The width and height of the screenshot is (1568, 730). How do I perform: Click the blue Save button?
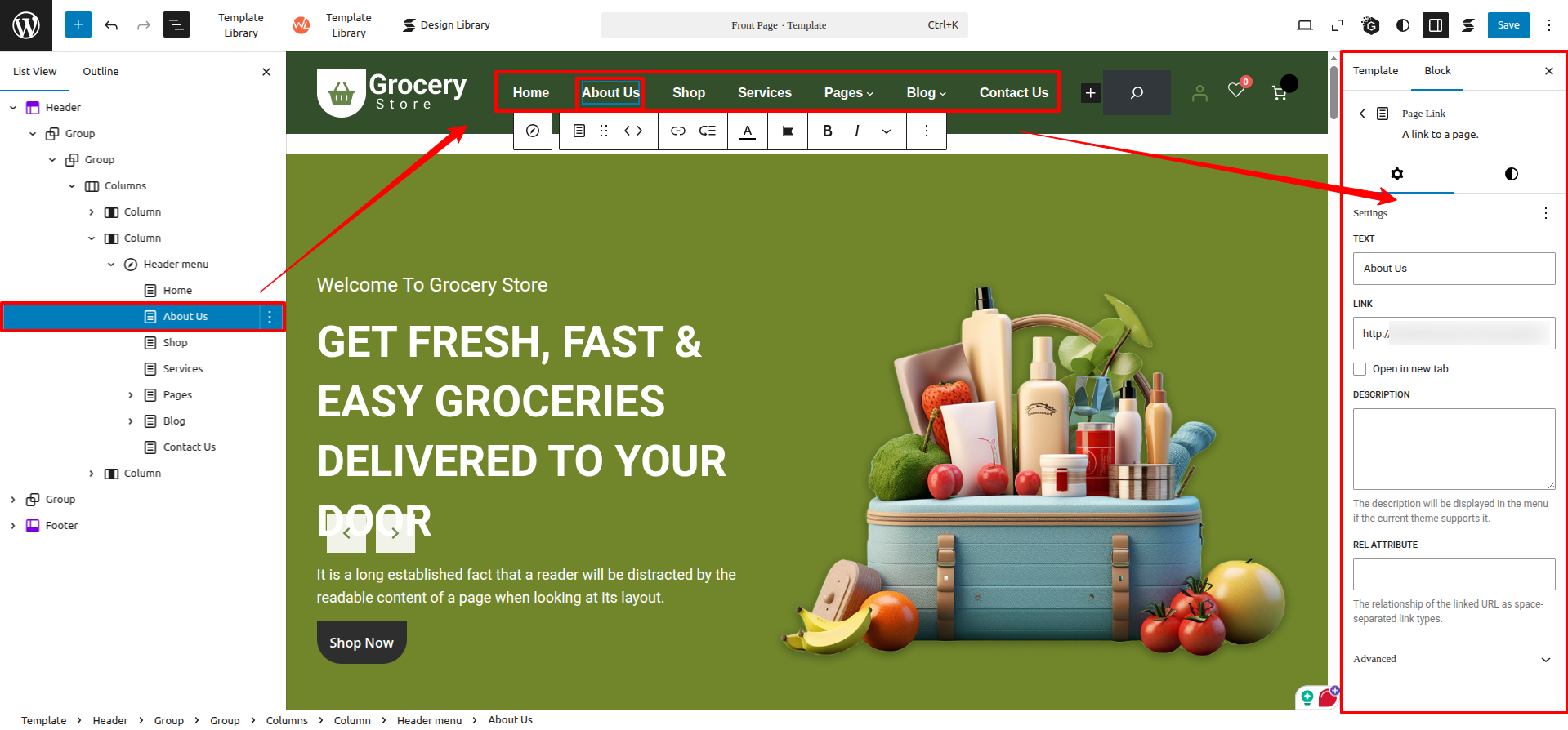(1508, 25)
